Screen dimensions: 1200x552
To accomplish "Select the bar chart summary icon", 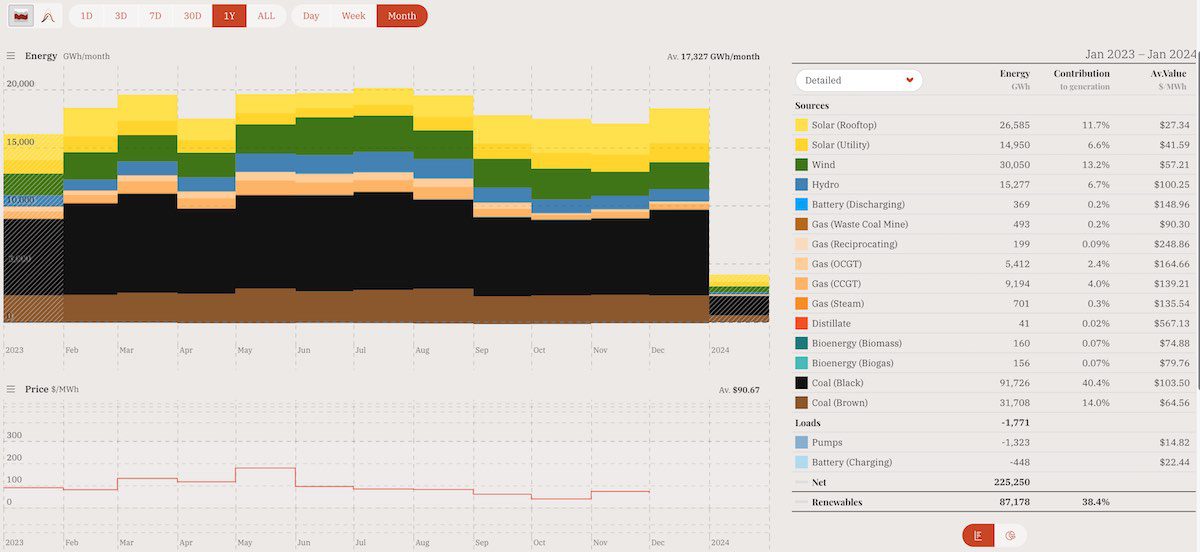I will pos(978,535).
